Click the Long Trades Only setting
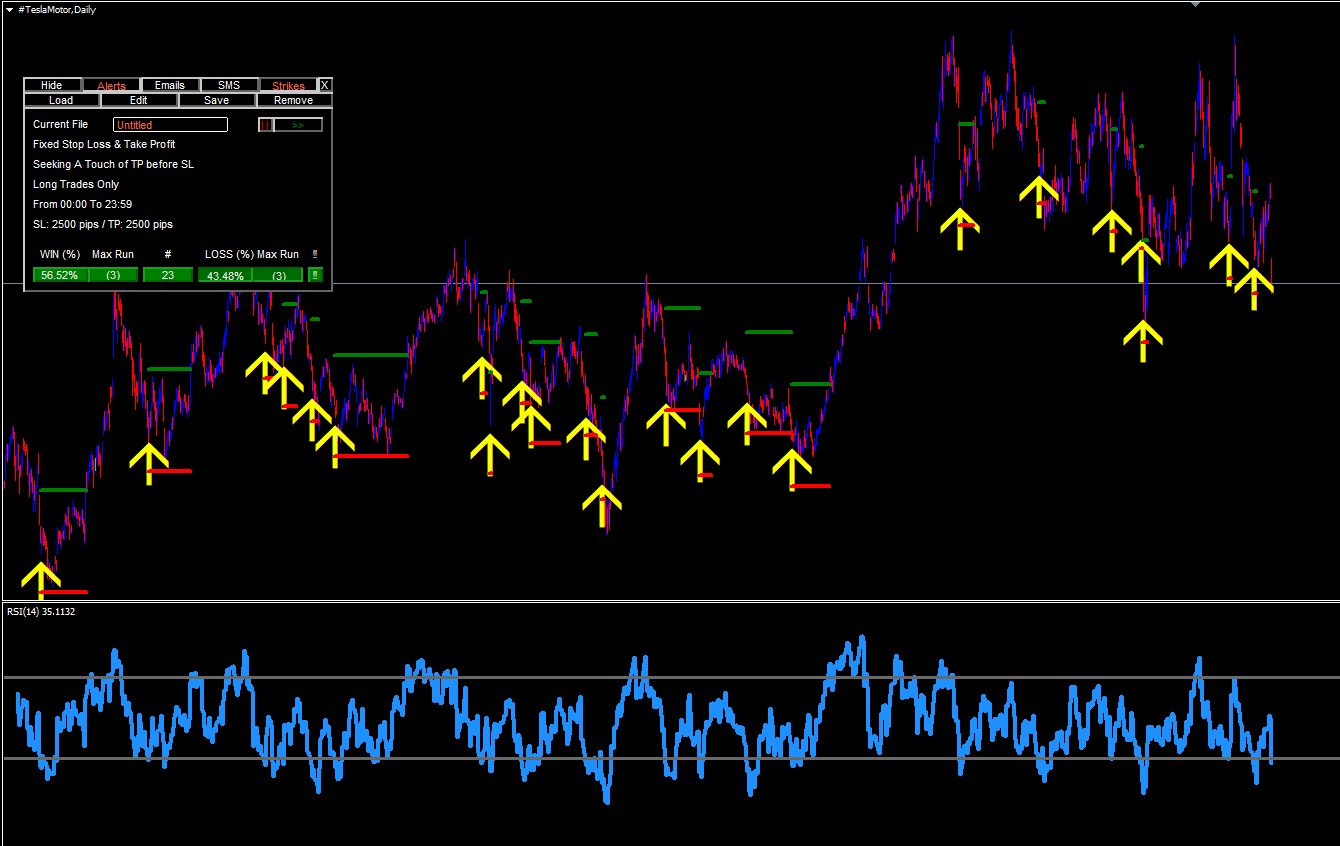Viewport: 1340px width, 846px height. pos(76,184)
